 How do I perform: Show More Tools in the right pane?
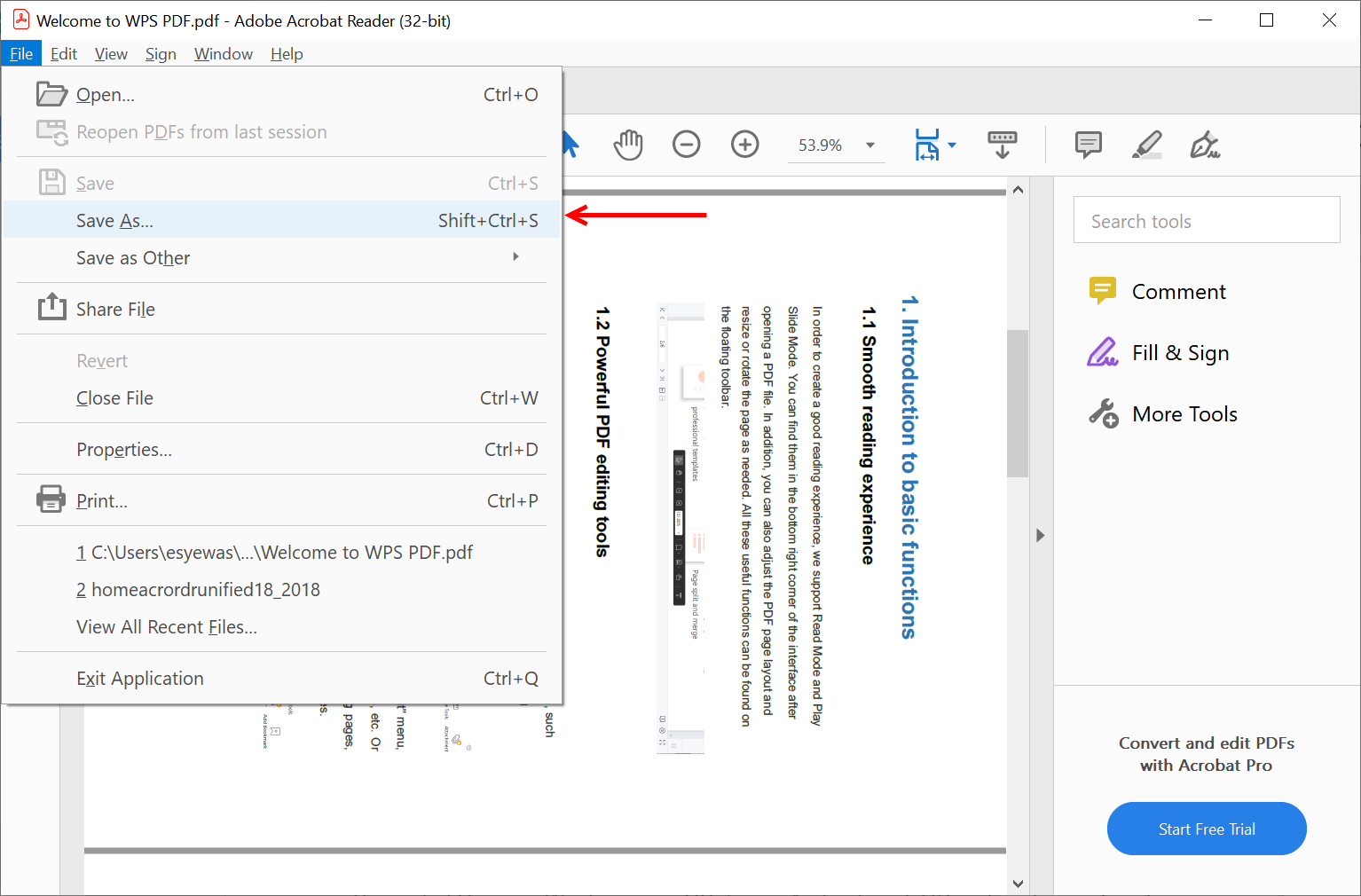pyautogui.click(x=1184, y=413)
